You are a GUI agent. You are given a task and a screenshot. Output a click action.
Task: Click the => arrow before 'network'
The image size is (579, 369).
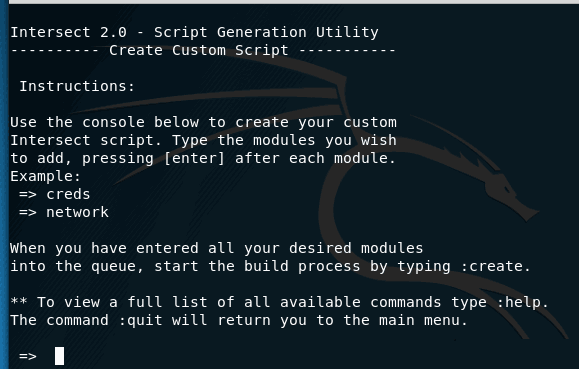[x=28, y=213]
